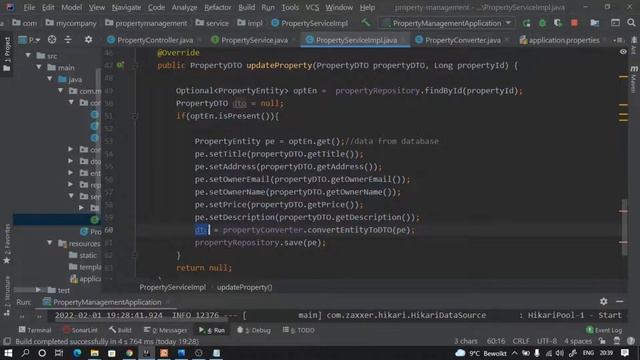Click PropertyServiceImpl in navigation bar
Viewport: 640px width, 360px height.
pyautogui.click(x=309, y=23)
